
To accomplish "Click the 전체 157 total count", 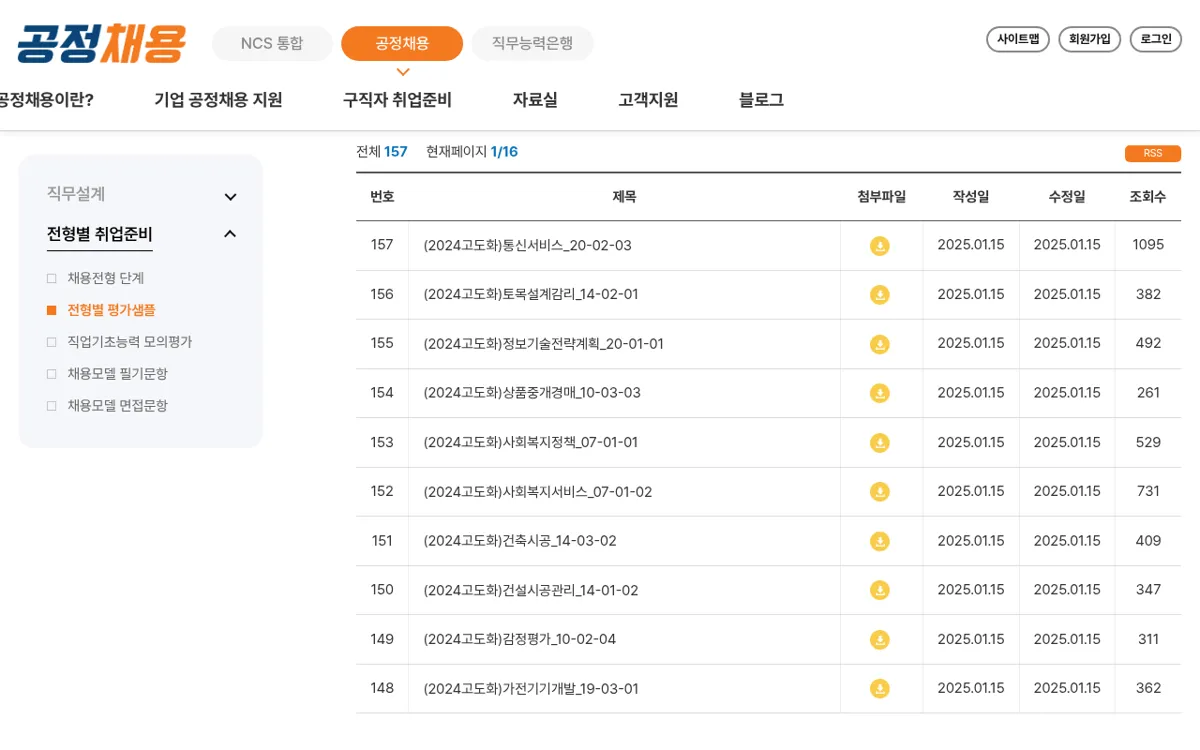I will (382, 152).
